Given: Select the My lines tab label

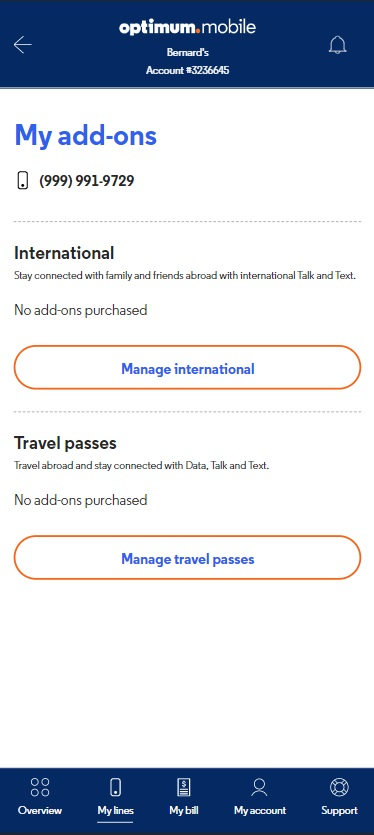Looking at the screenshot, I should point(116,811).
